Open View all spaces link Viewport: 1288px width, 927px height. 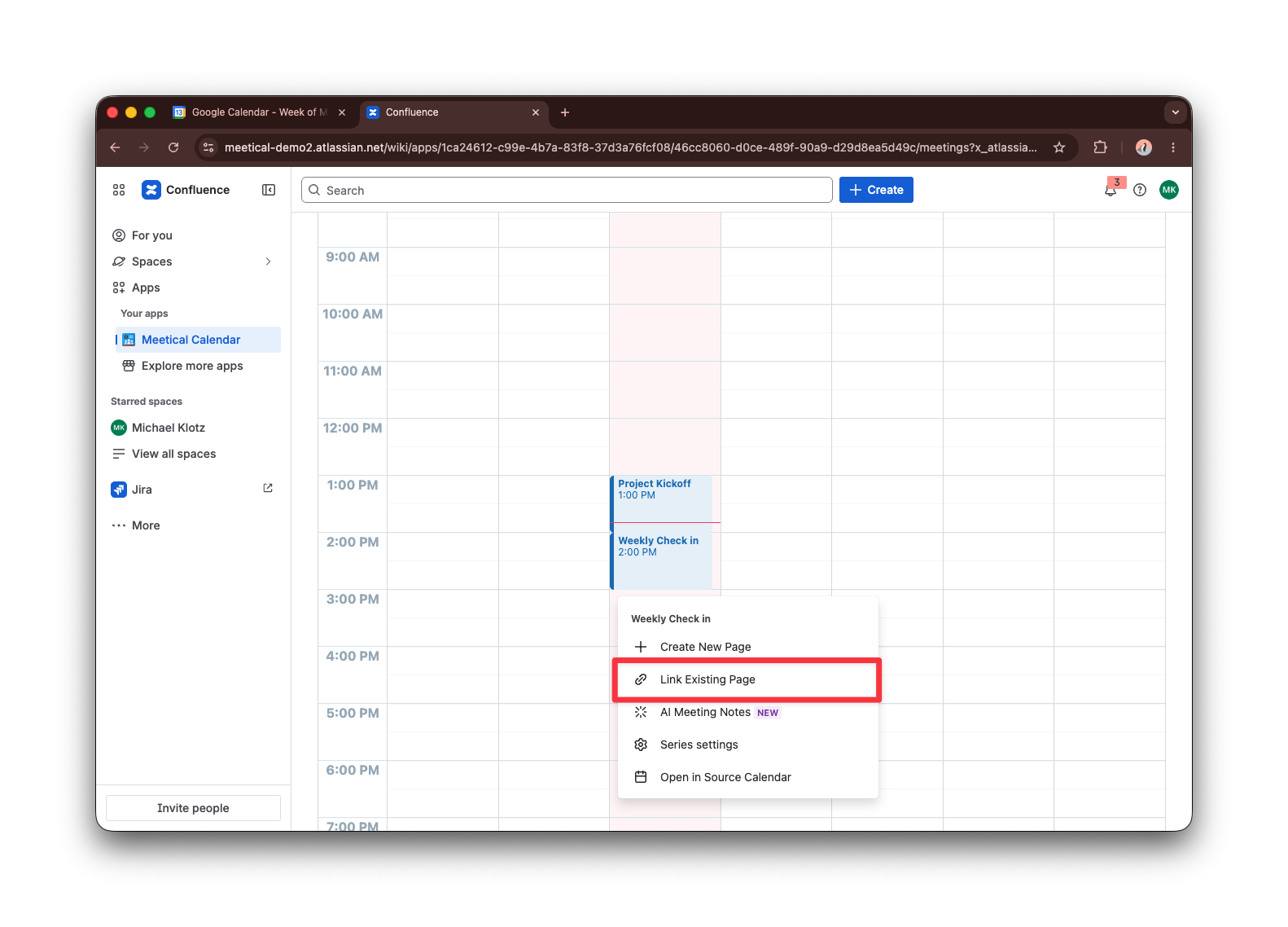174,454
